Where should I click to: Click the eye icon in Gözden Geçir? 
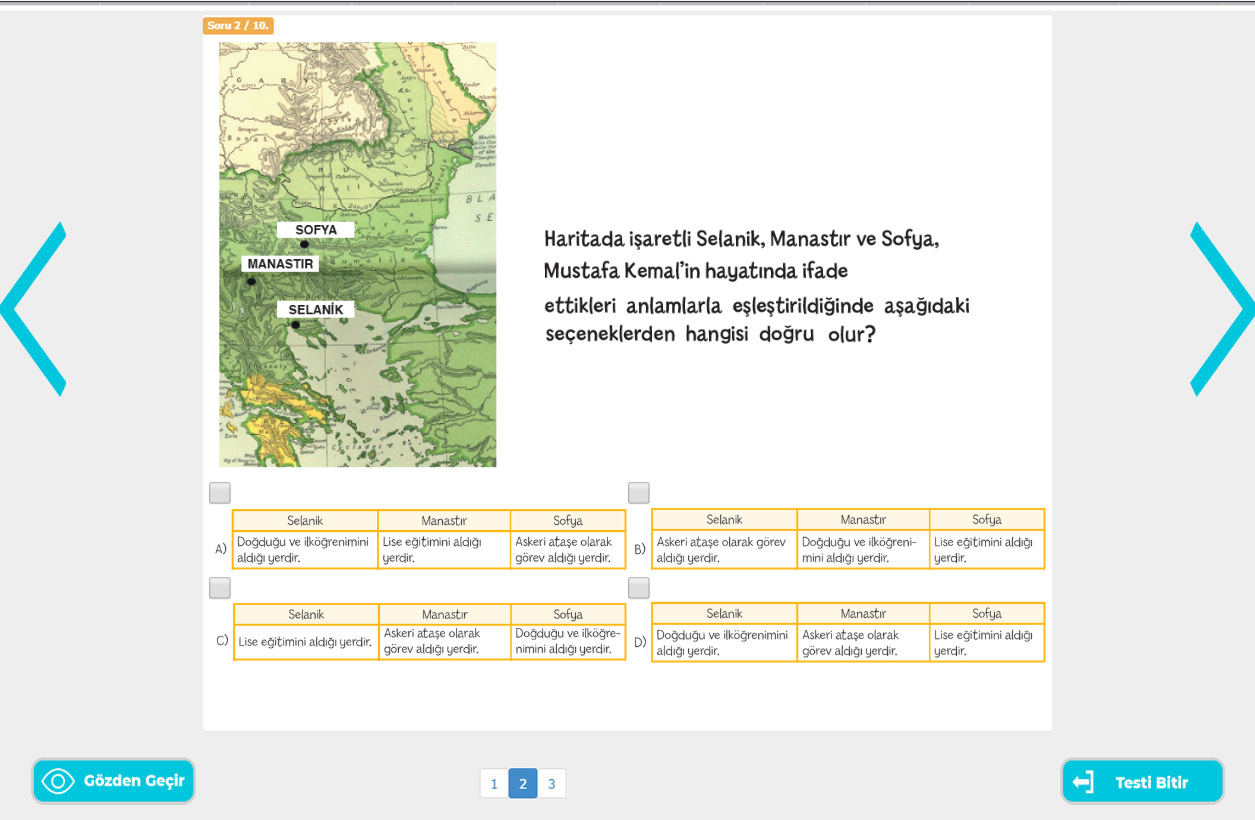[58, 781]
